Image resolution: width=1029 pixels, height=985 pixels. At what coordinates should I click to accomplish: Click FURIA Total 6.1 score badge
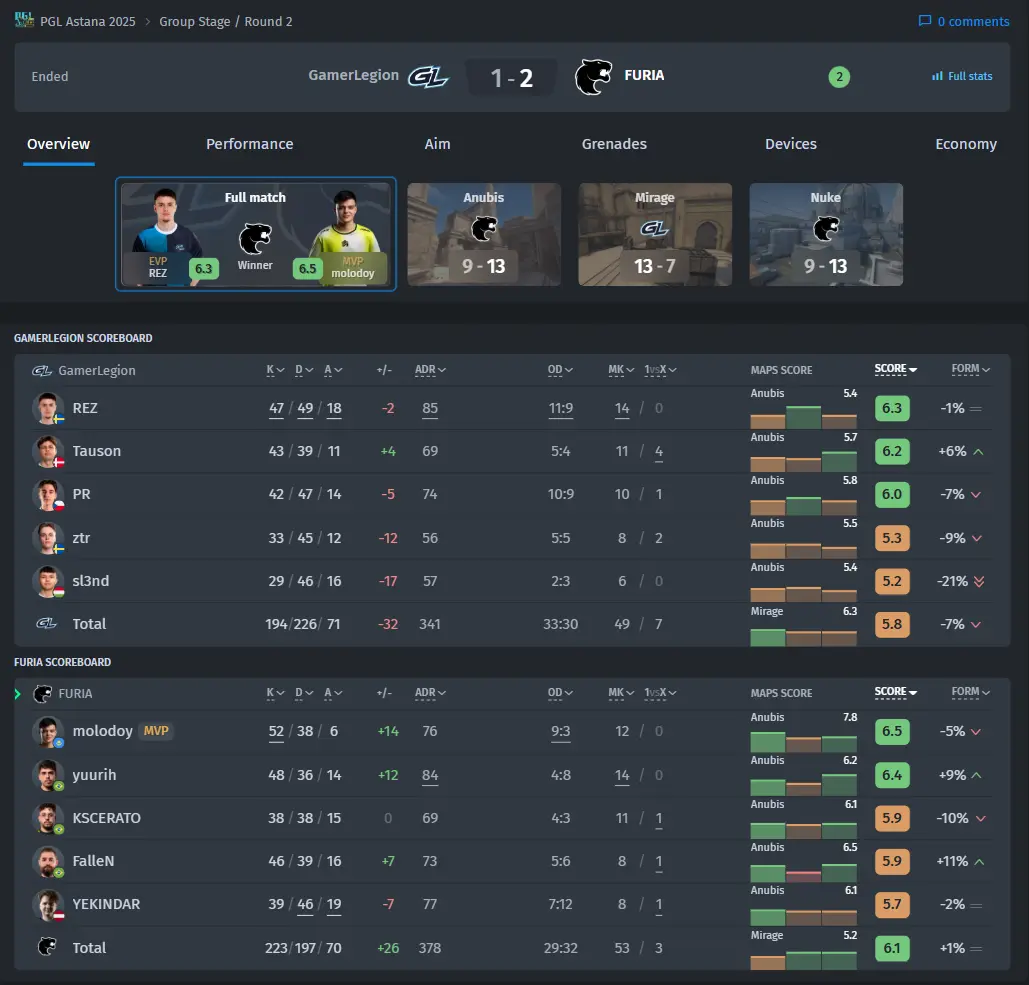(x=892, y=948)
